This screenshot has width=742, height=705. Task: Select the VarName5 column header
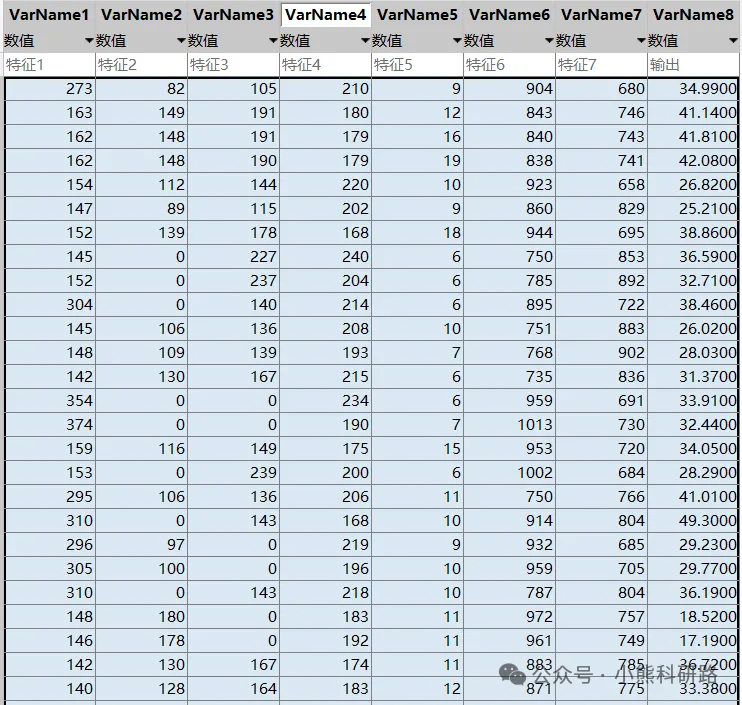tap(417, 15)
